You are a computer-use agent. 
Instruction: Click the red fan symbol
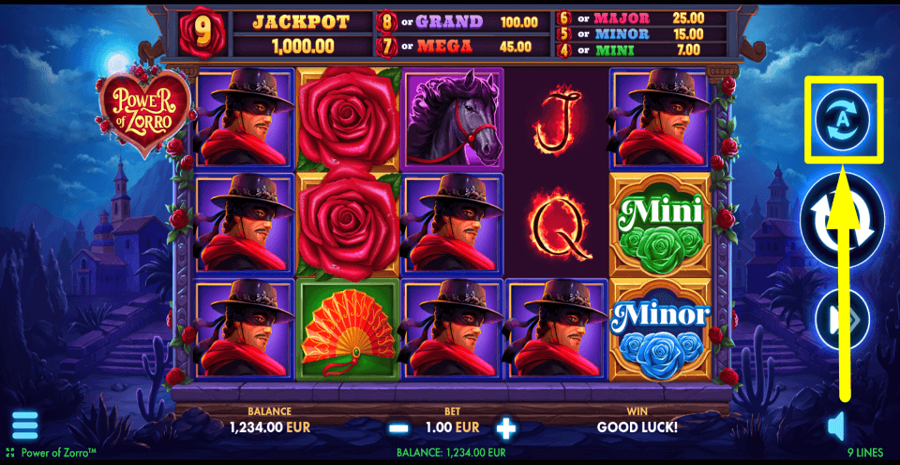point(348,330)
